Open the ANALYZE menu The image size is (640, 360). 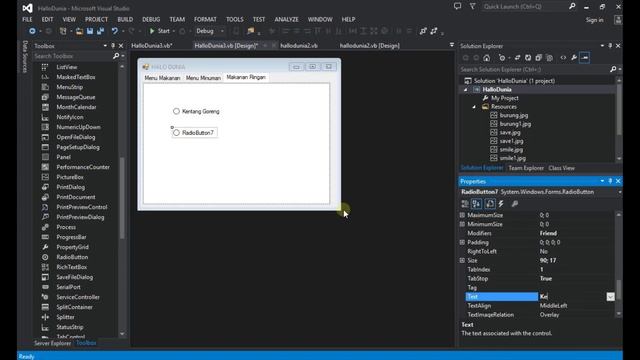pos(286,19)
